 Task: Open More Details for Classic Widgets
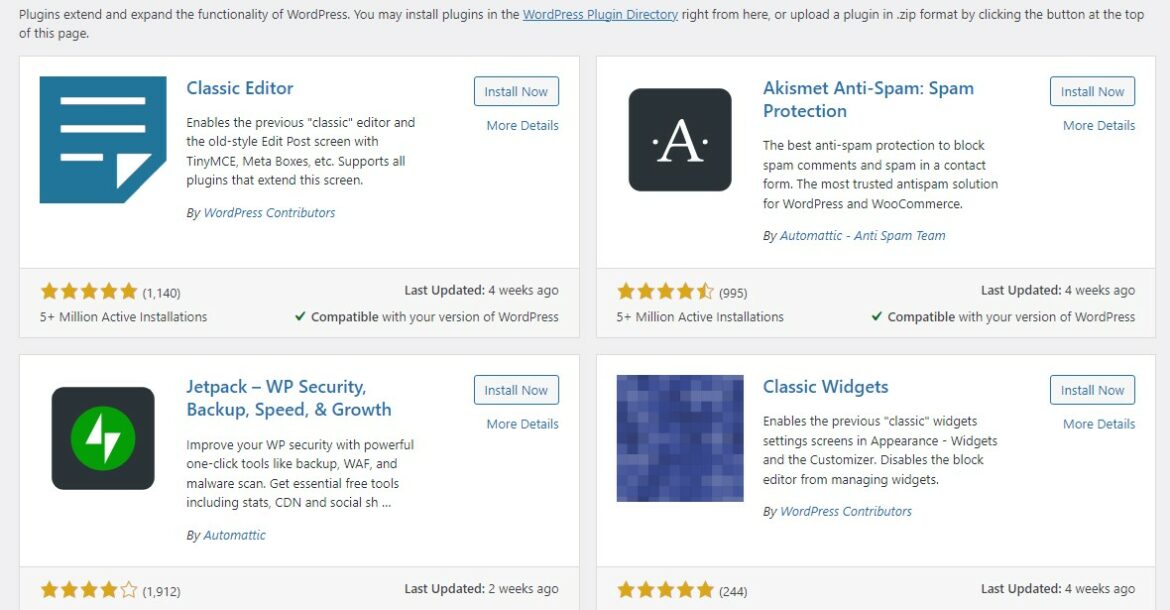(1097, 424)
